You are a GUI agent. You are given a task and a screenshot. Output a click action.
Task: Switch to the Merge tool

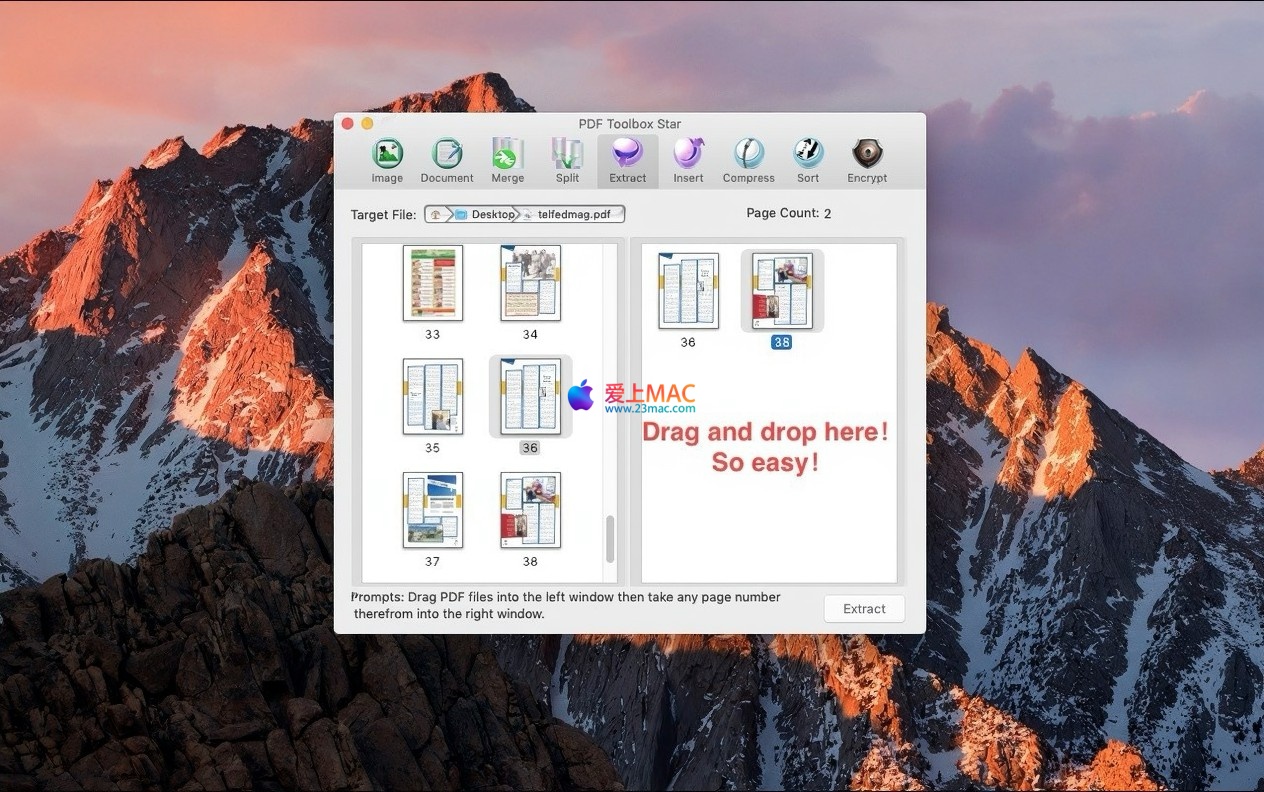click(507, 161)
